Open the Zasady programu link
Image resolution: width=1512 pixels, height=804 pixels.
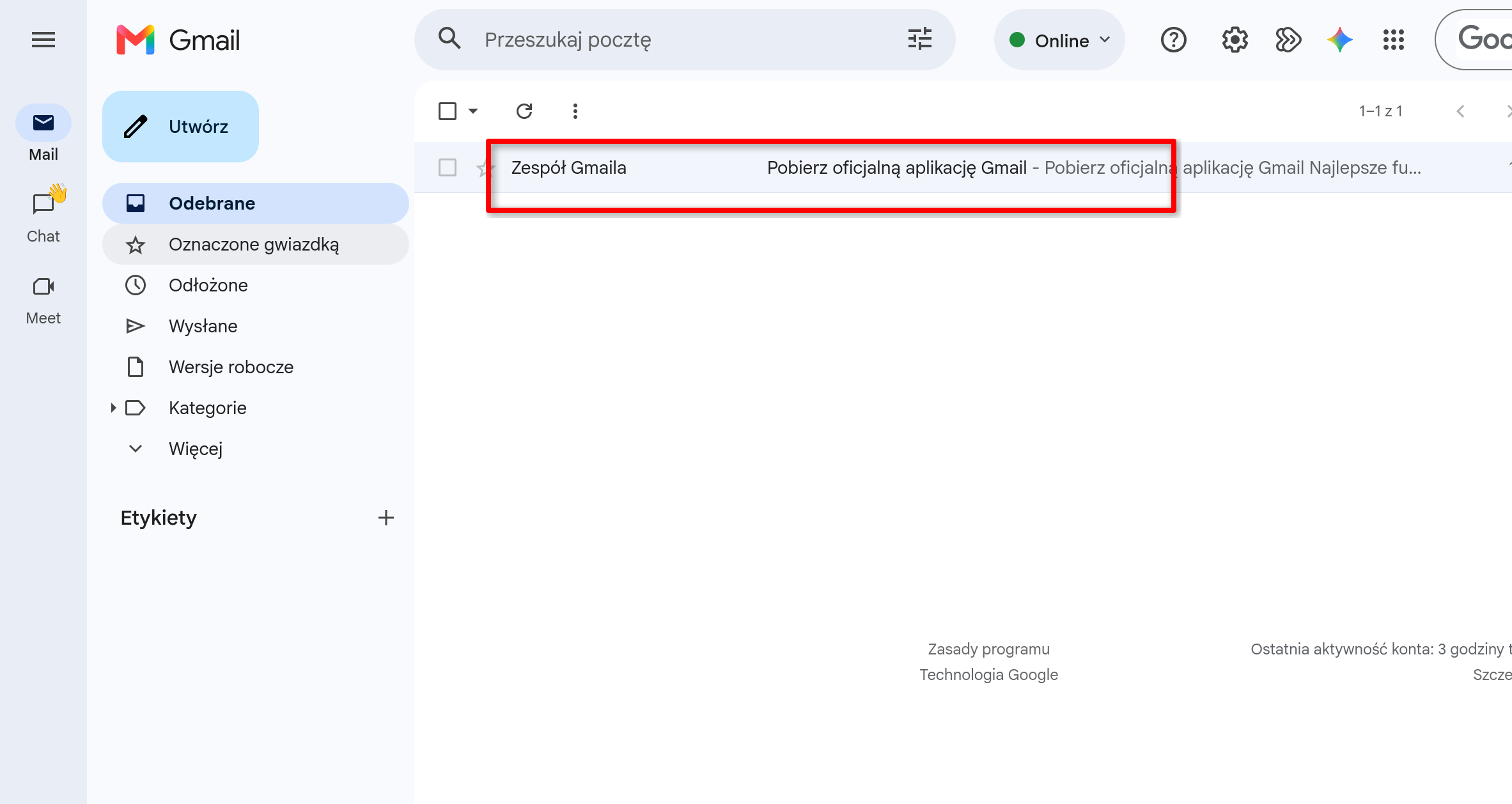click(x=988, y=649)
